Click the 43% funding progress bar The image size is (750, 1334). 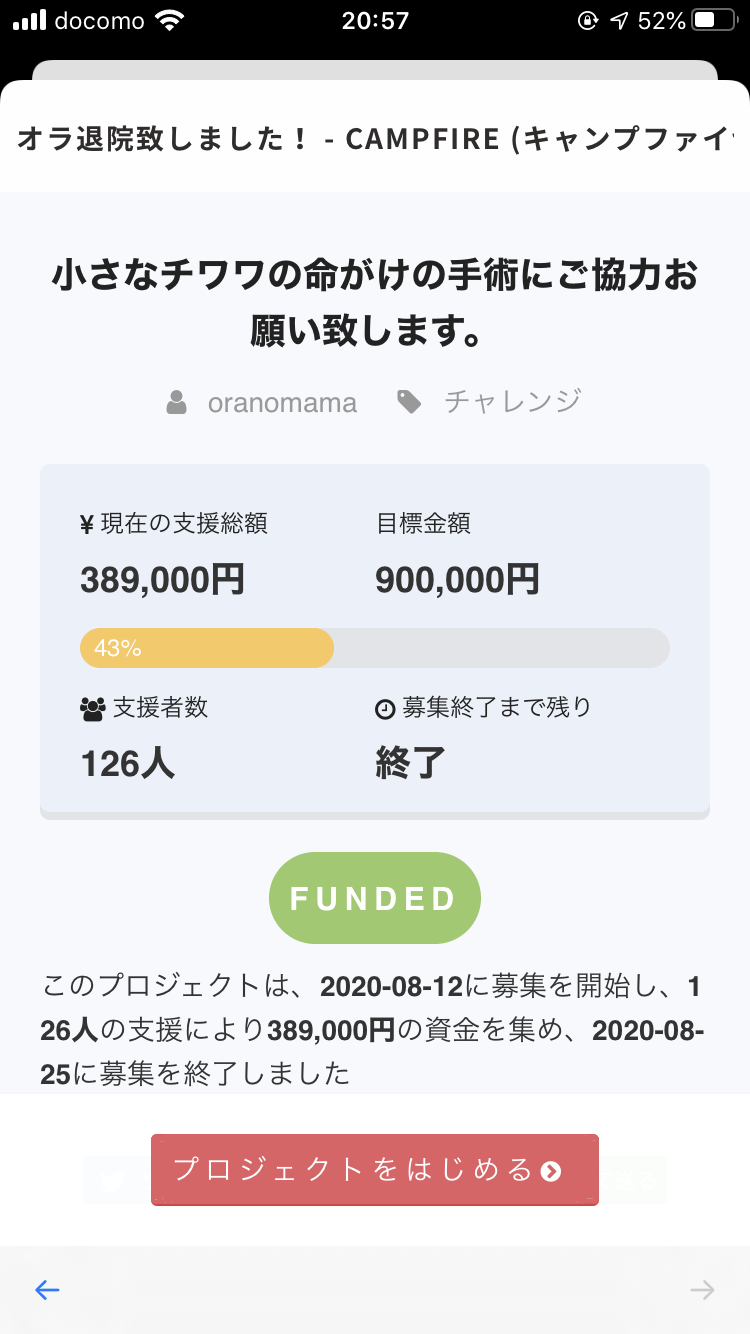374,648
